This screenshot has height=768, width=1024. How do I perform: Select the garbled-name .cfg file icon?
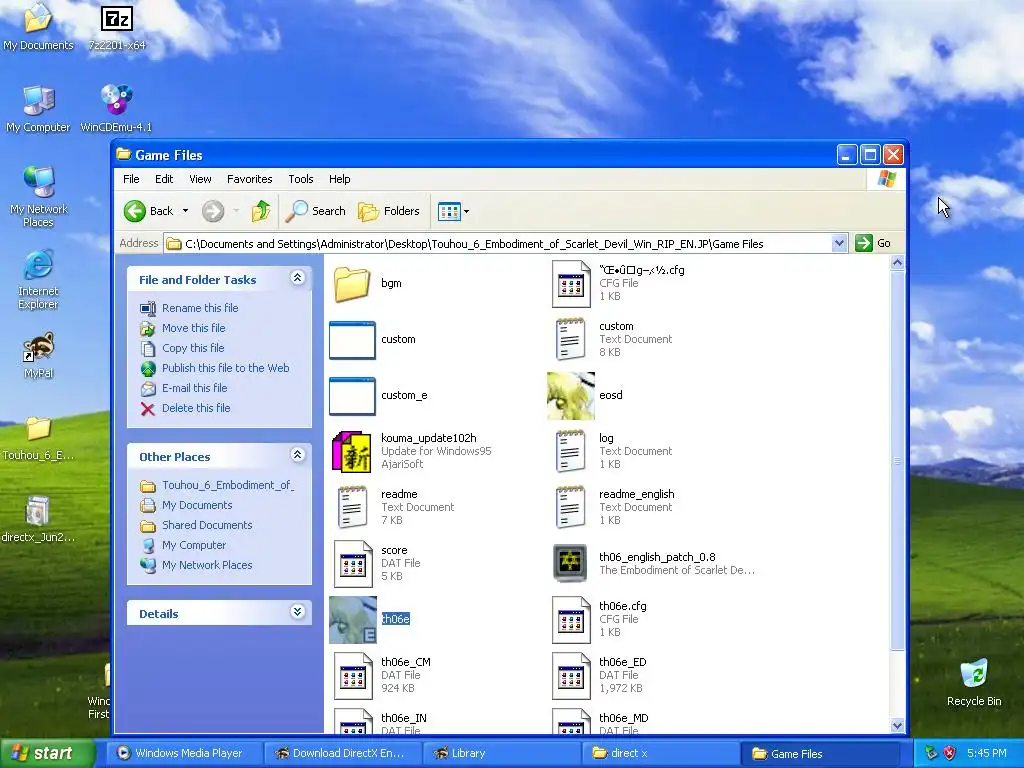point(571,283)
